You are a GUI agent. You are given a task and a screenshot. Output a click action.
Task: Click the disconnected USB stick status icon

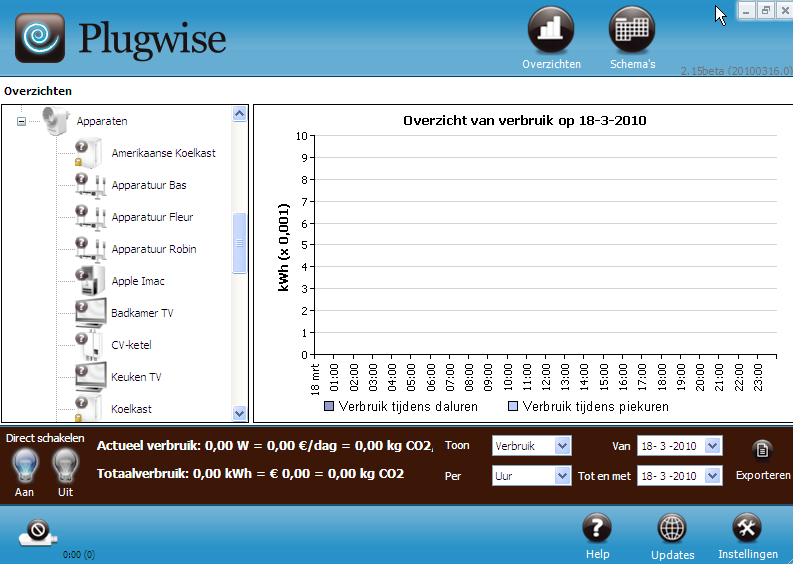38,533
